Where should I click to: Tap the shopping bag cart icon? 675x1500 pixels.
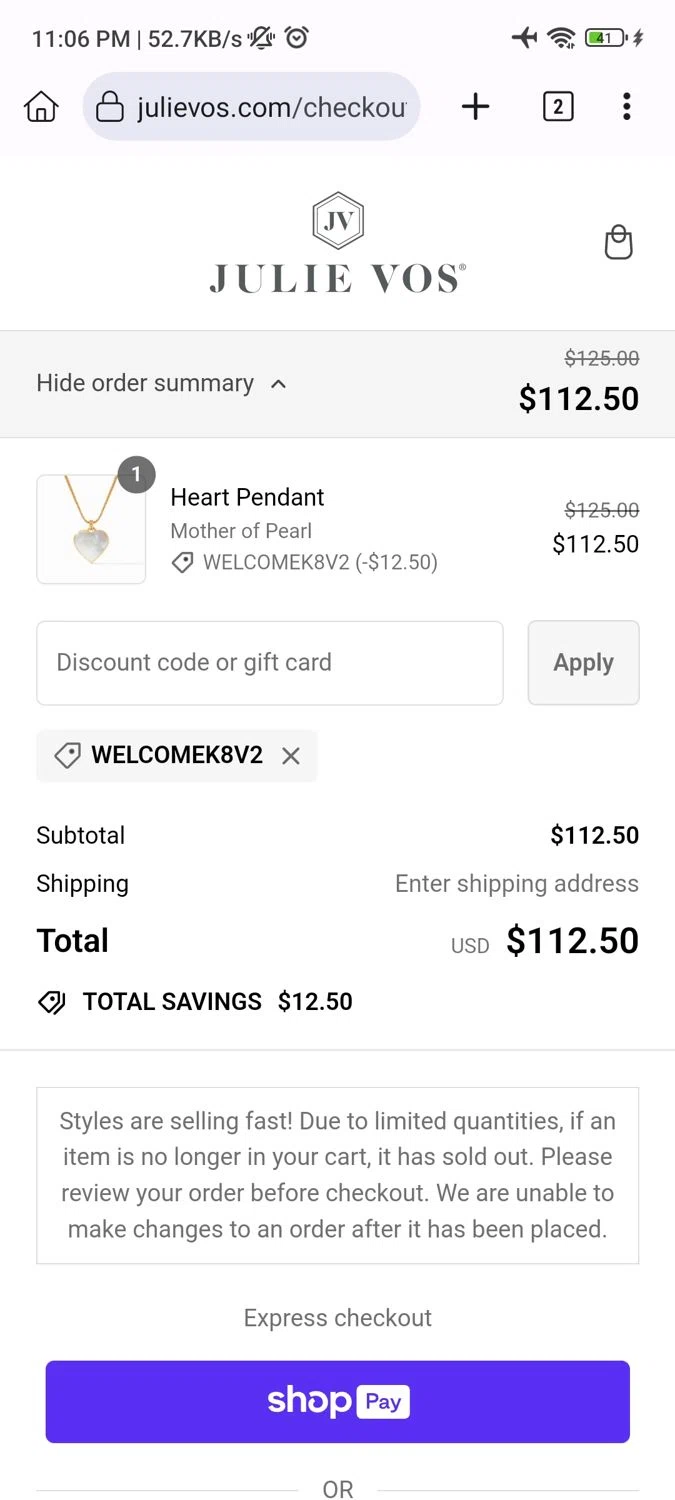tap(619, 243)
